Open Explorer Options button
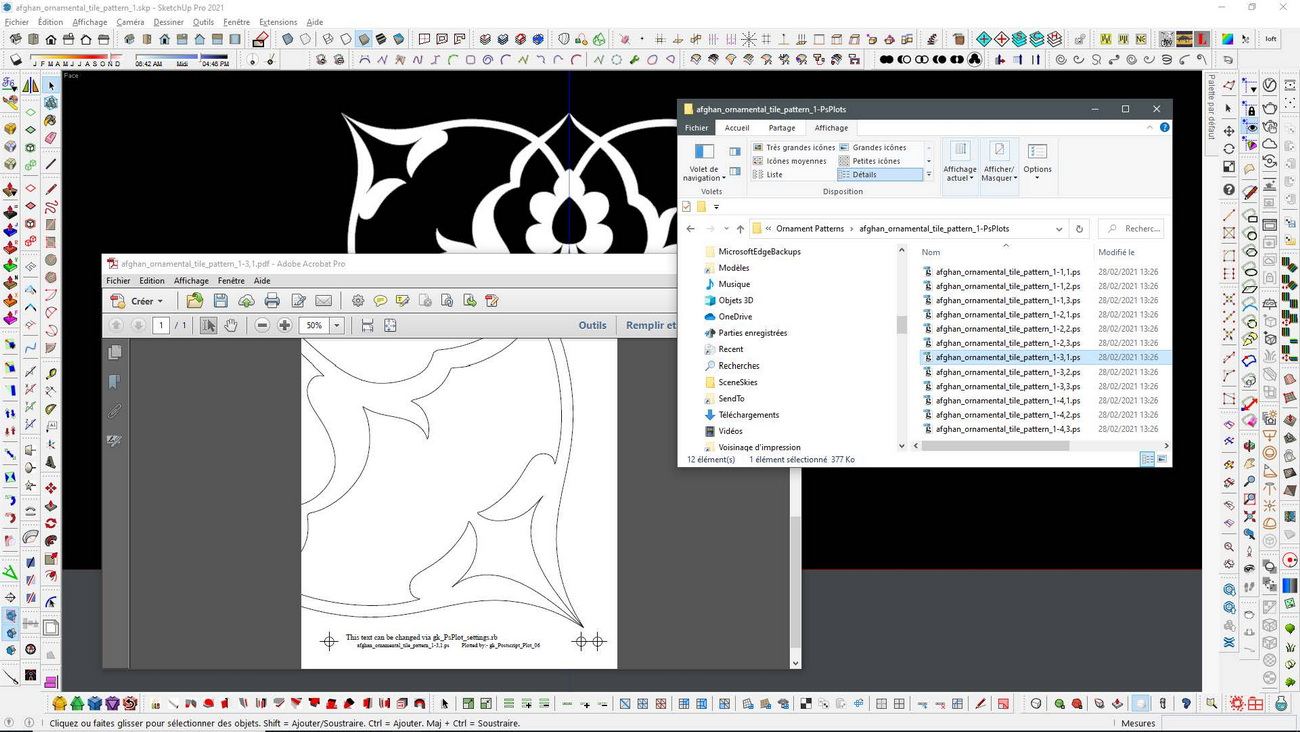1300x732 pixels. (1037, 159)
